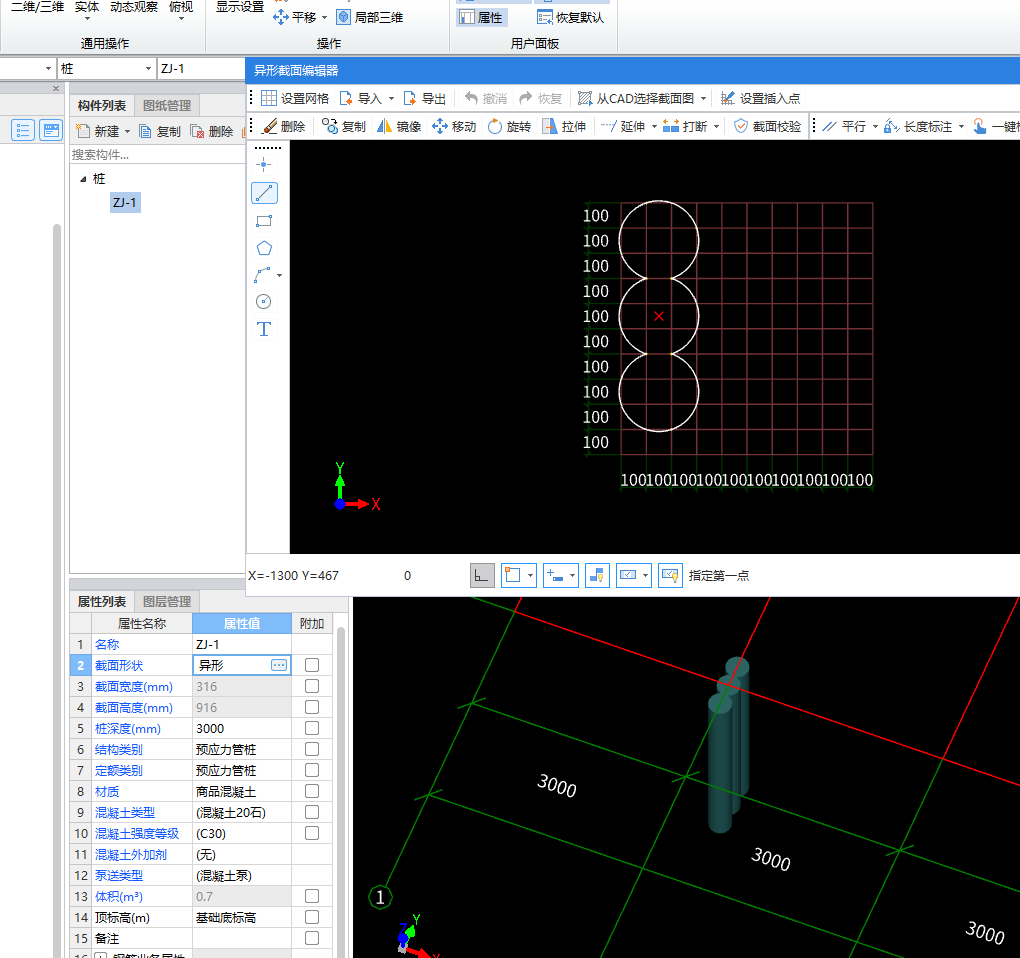Click the 移动 move tool
The image size is (1020, 958).
pos(454,126)
